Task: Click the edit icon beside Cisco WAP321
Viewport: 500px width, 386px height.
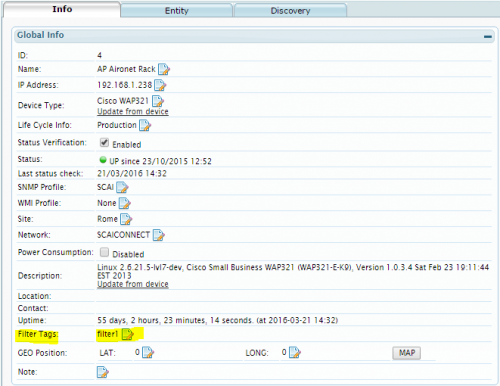Action: pos(158,101)
